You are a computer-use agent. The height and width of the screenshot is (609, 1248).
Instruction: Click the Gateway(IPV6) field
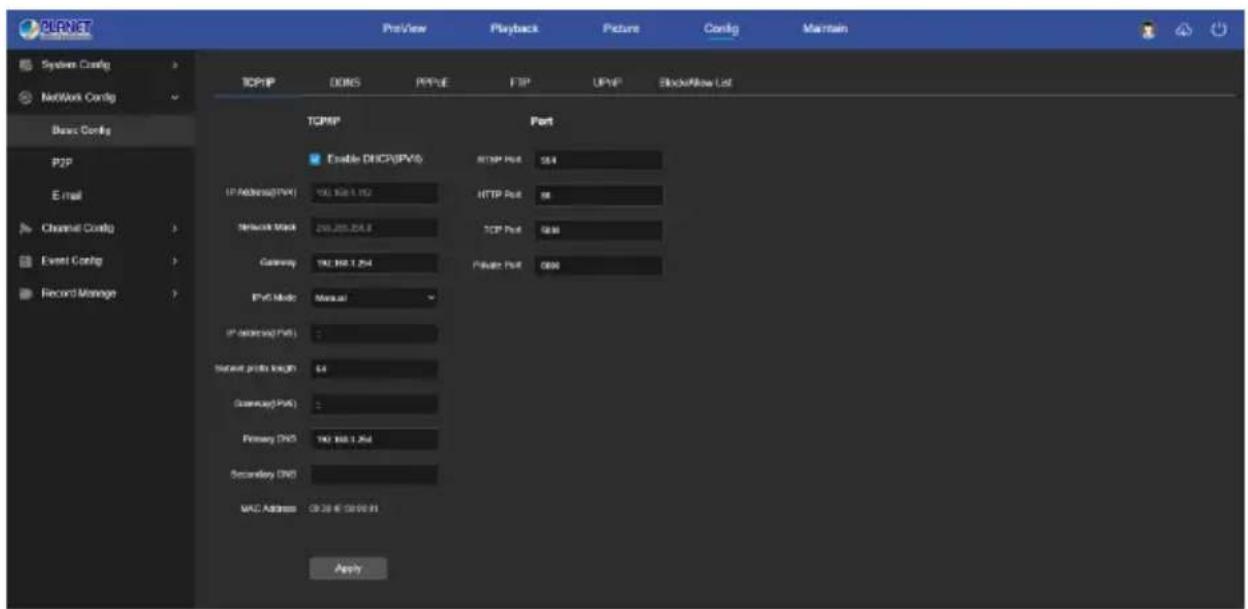(374, 404)
